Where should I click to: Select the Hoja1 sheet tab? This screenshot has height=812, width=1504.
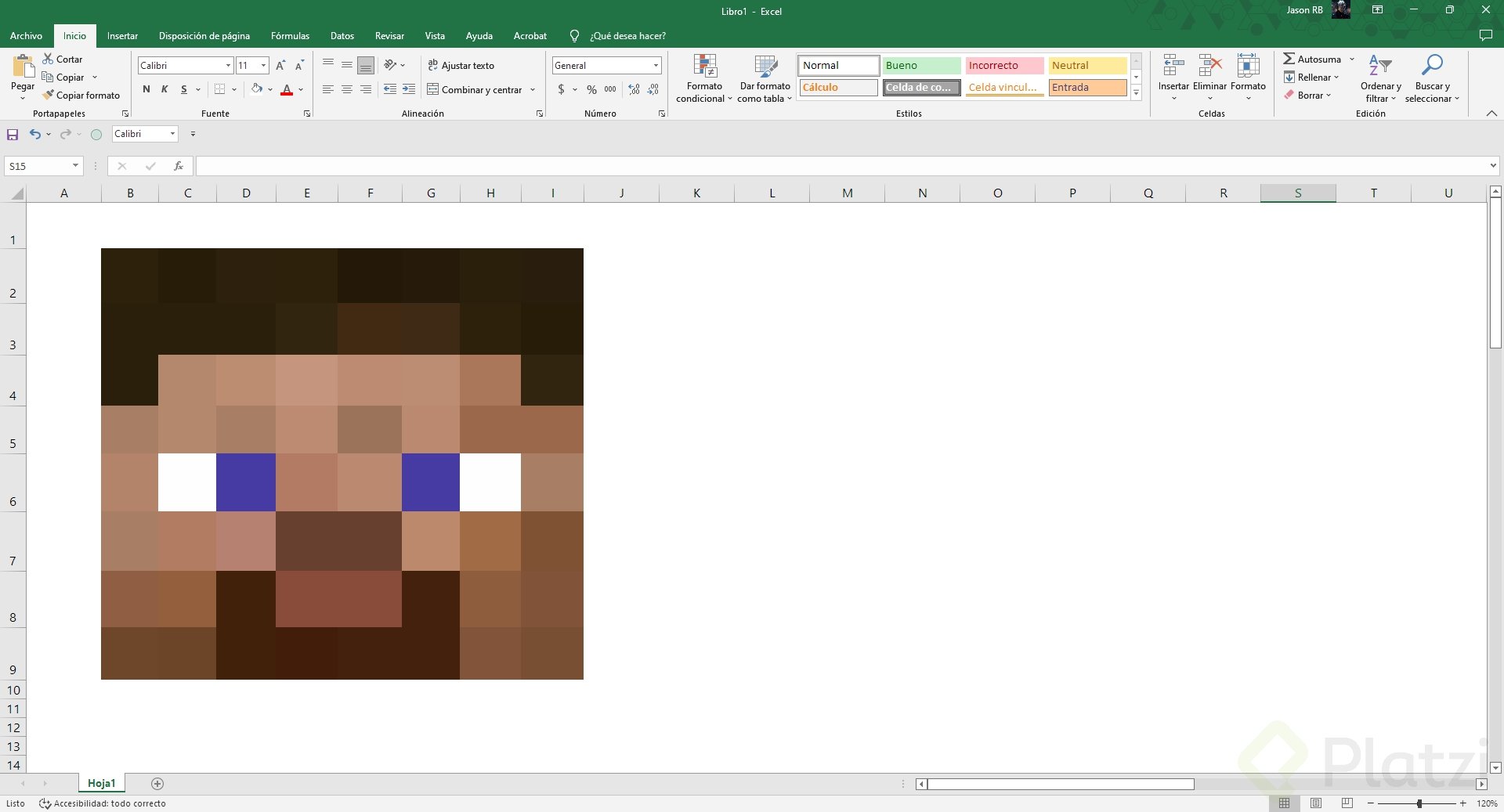[x=102, y=784]
